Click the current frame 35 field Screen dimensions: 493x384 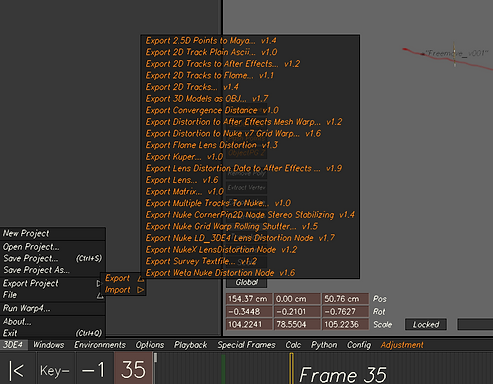pyautogui.click(x=133, y=369)
